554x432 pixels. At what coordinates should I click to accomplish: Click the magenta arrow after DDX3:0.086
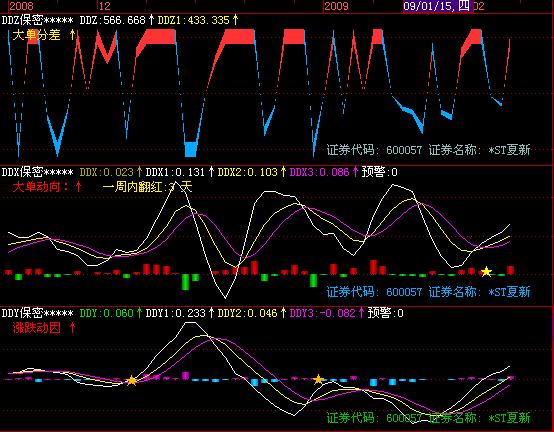[x=355, y=172]
